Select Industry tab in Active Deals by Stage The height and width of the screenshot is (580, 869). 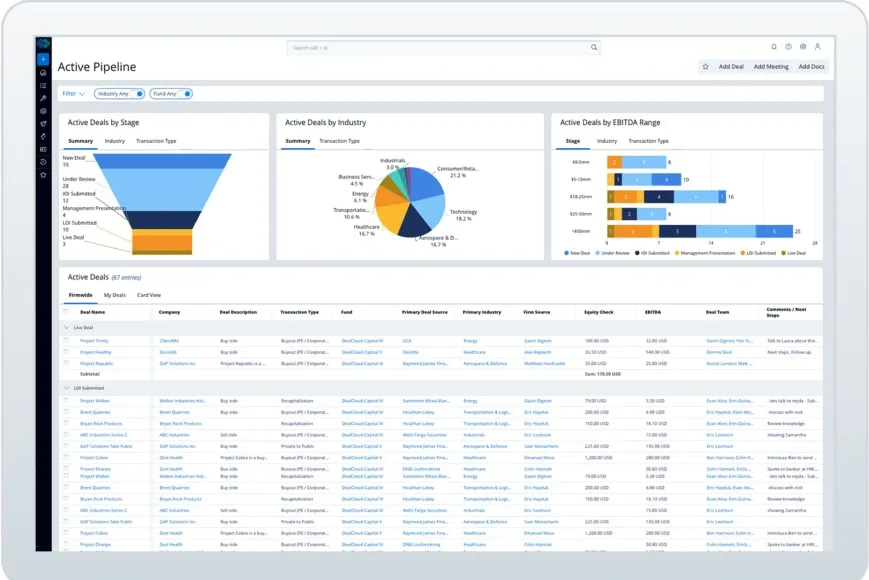coord(115,141)
